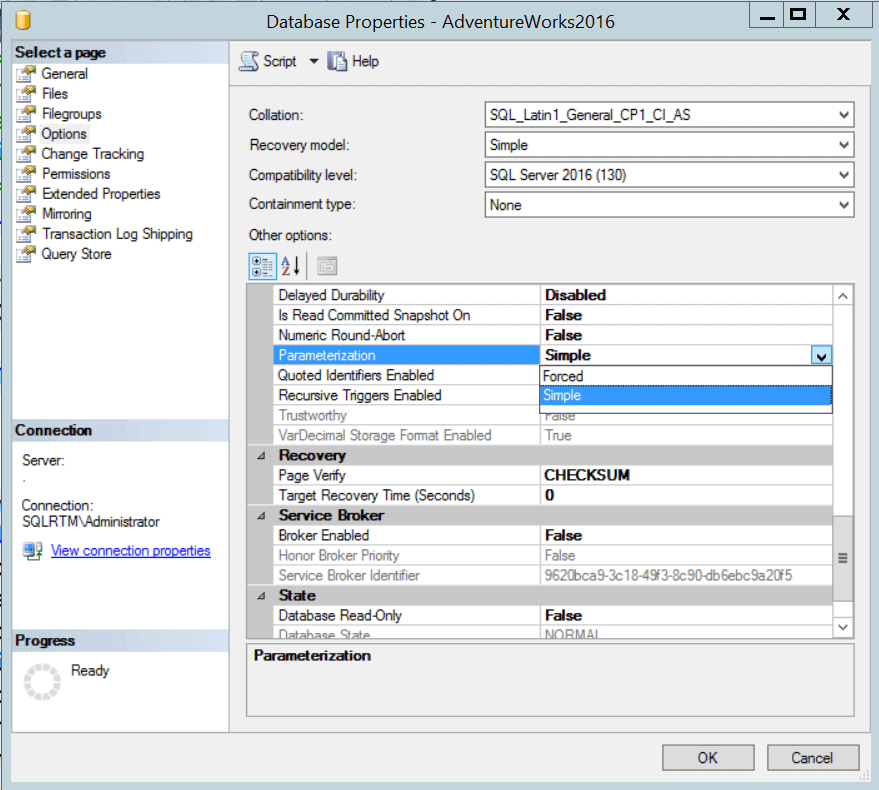This screenshot has width=879, height=790.
Task: Collapse the Recovery category
Action: click(261, 455)
